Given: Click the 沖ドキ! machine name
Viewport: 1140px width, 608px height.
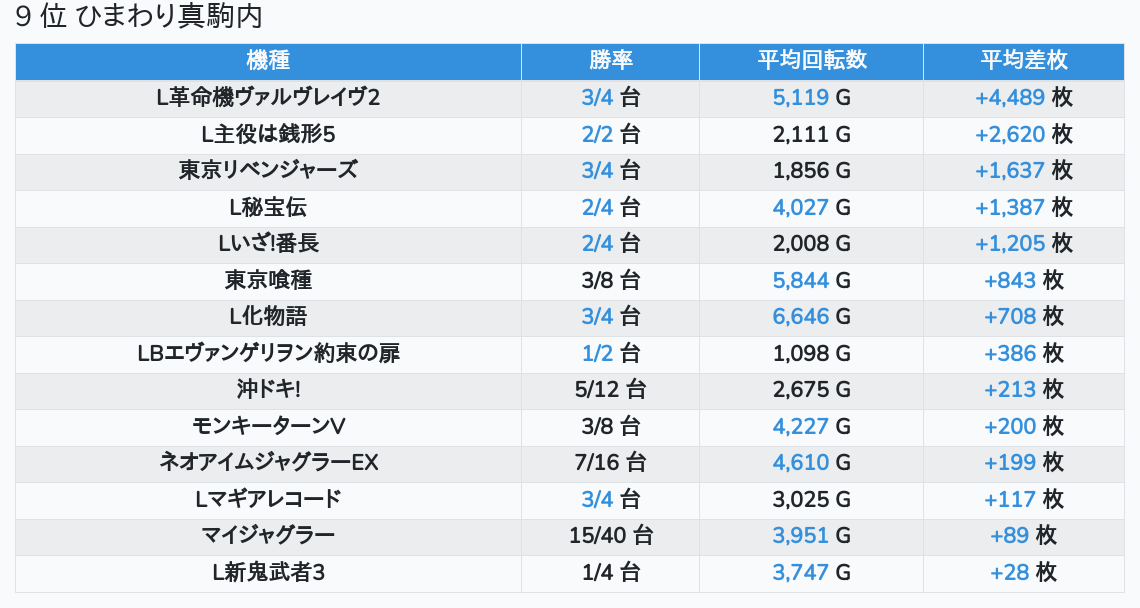Looking at the screenshot, I should [x=268, y=390].
